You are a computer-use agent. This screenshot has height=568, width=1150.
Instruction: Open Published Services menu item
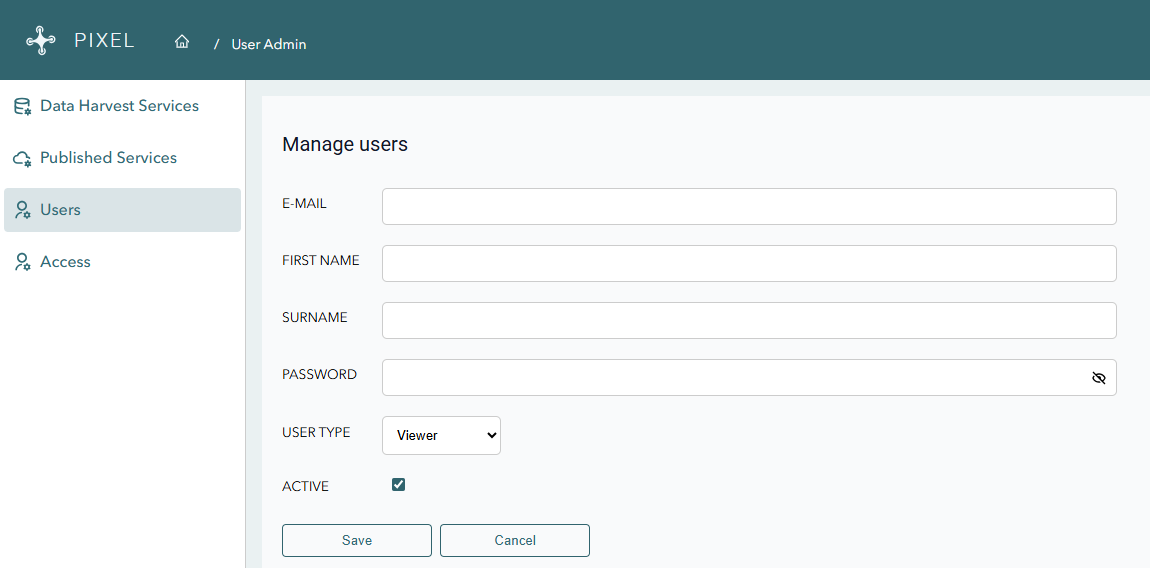[x=108, y=158]
